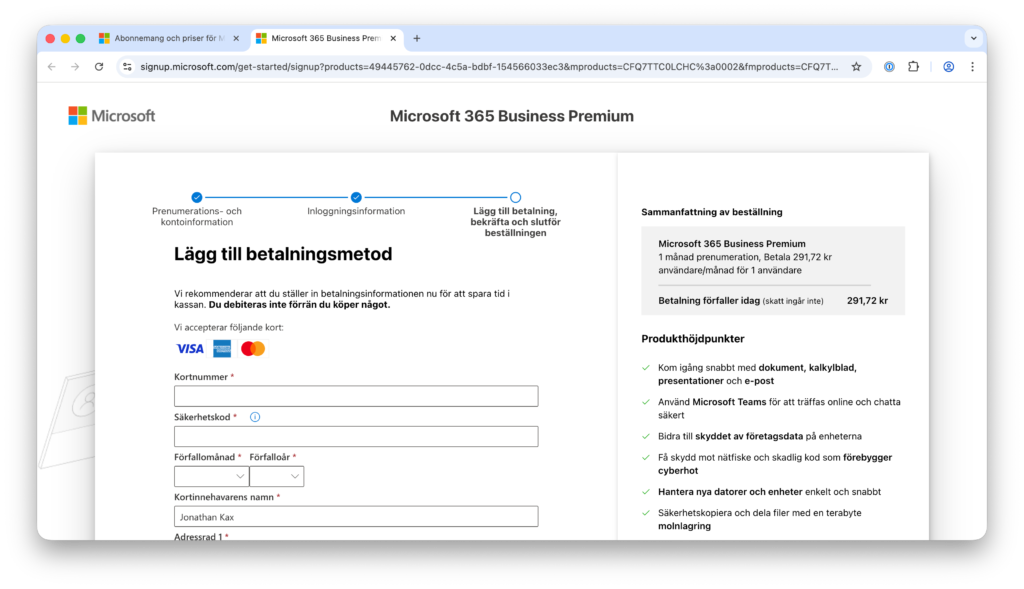The image size is (1024, 589).
Task: Reload the page with the refresh icon
Action: click(99, 67)
